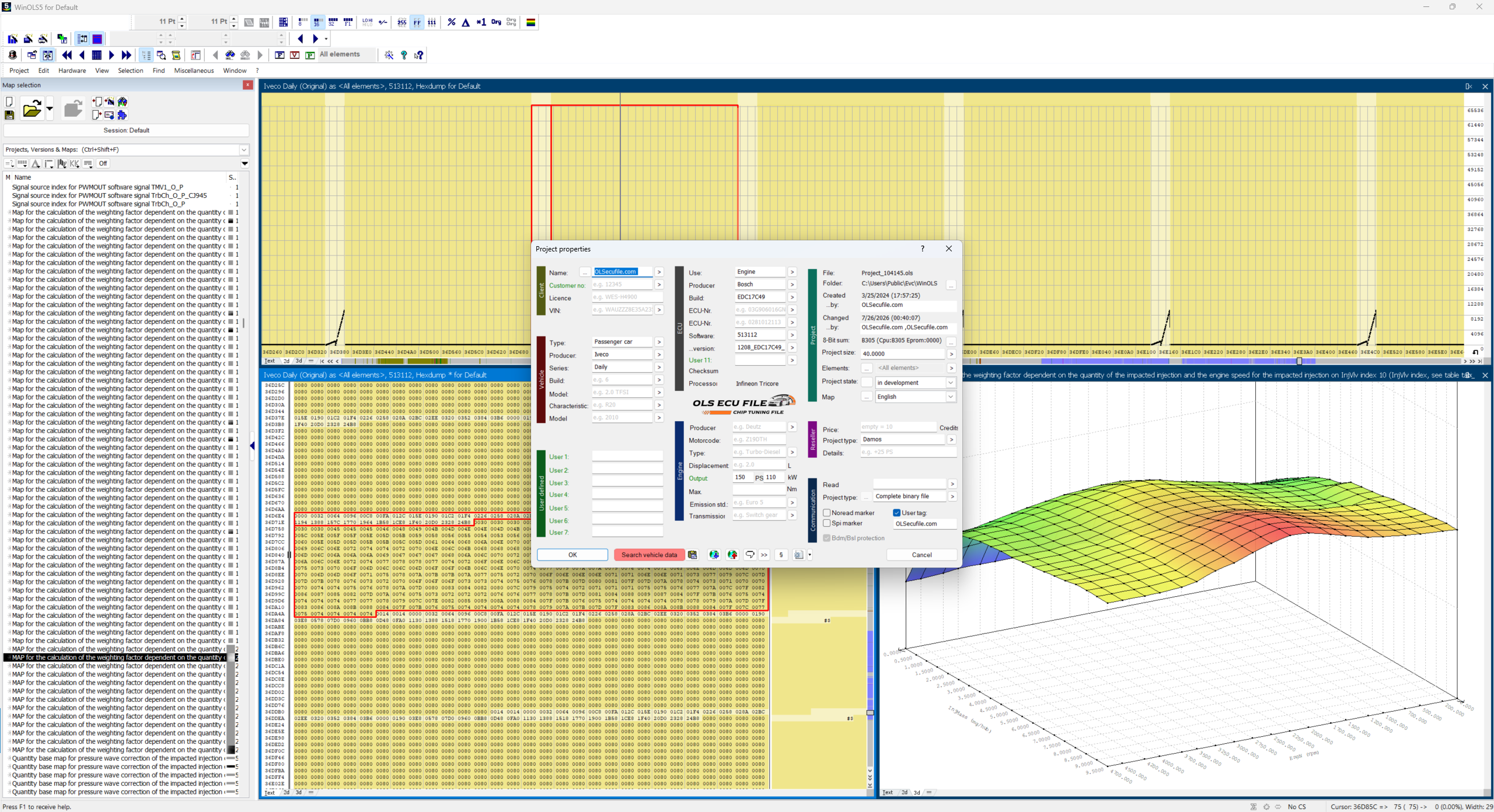Open the Selection menu
The height and width of the screenshot is (812, 1494).
pos(131,71)
